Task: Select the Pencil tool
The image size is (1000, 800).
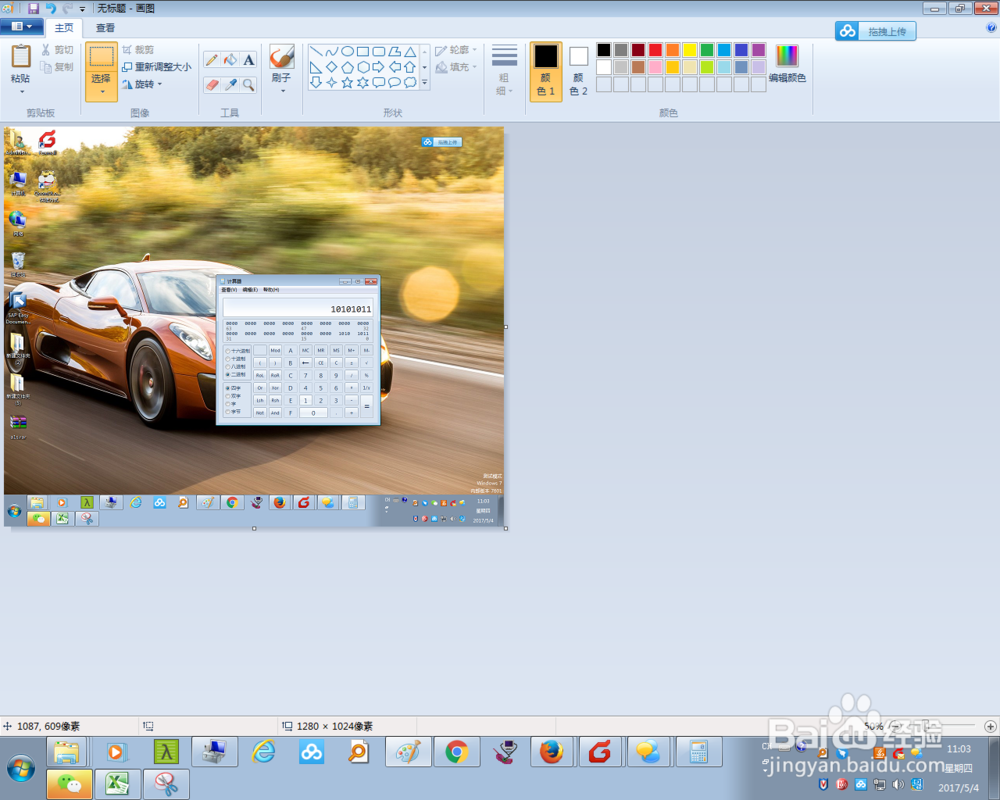Action: click(211, 60)
